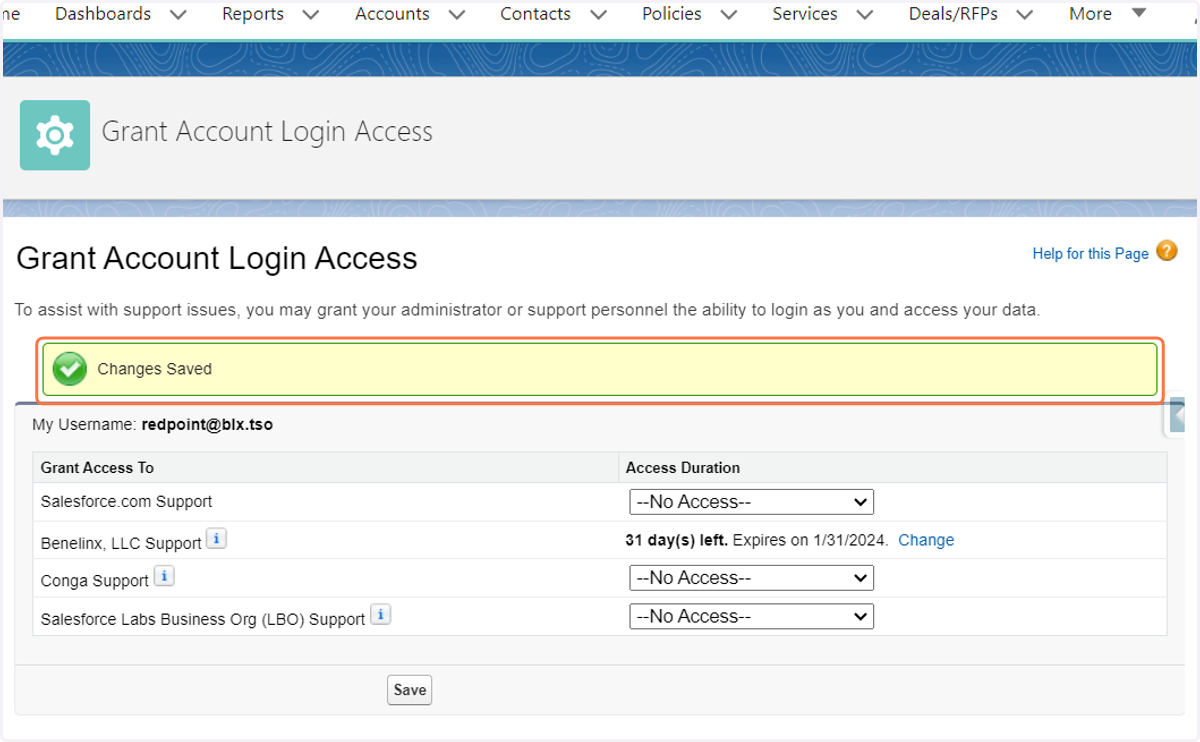Expand the Dashboards tab arrow
The width and height of the screenshot is (1200, 742).
[178, 15]
